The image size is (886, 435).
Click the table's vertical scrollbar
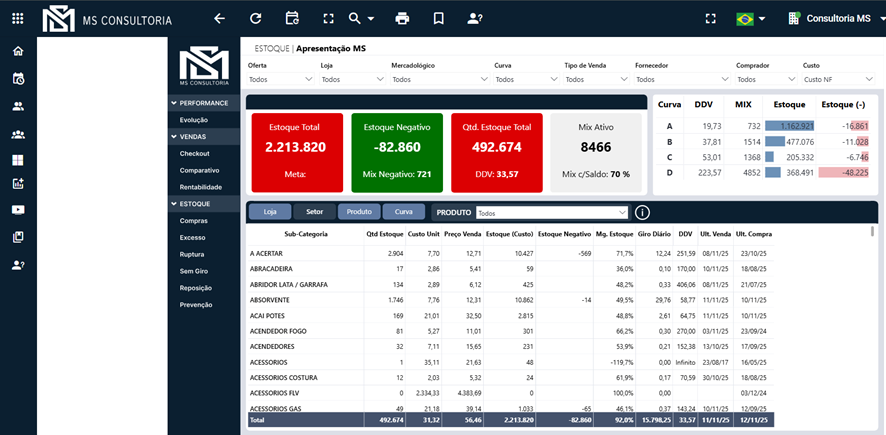pyautogui.click(x=872, y=232)
